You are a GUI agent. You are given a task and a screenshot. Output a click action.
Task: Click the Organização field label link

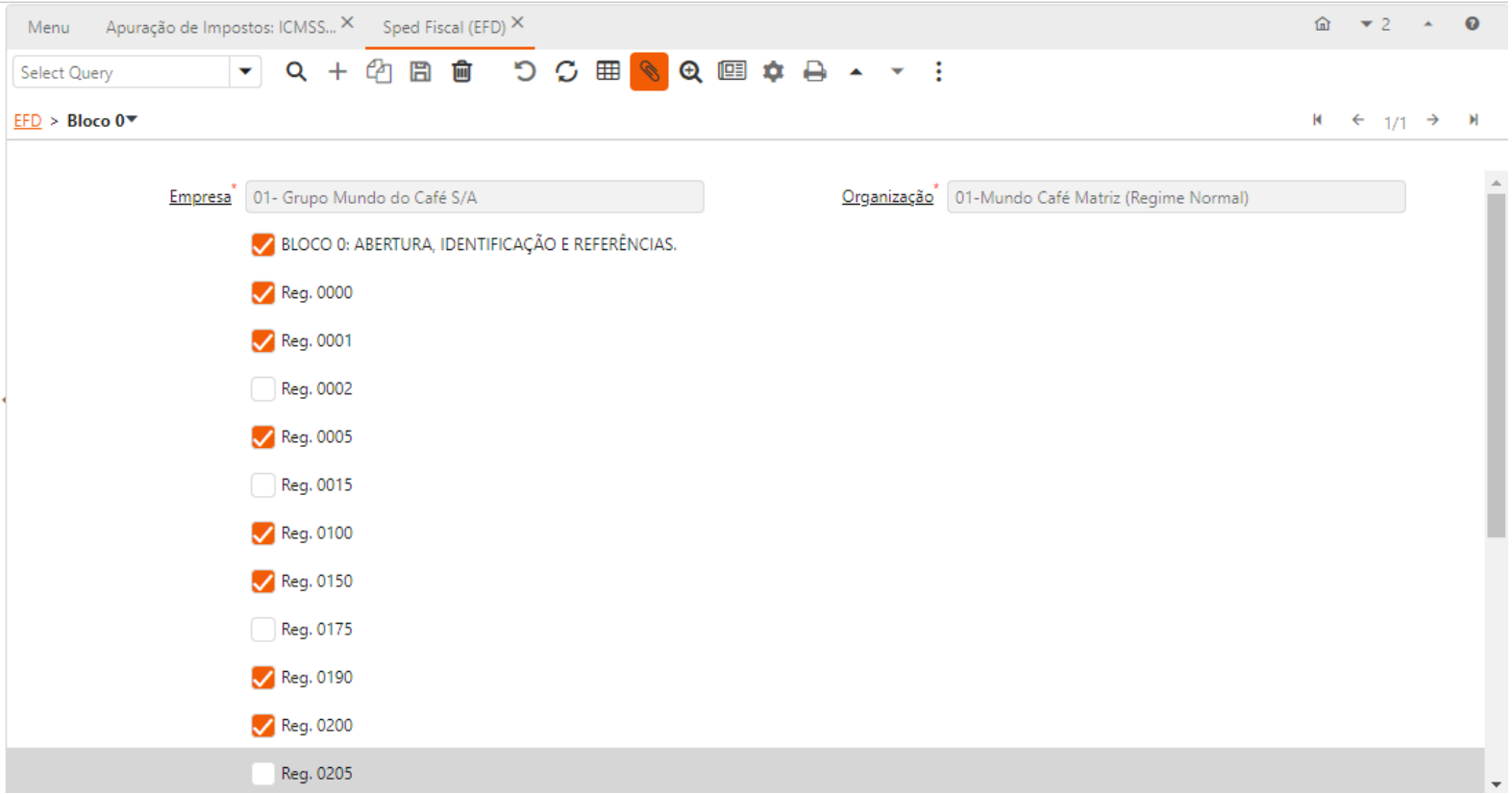click(886, 197)
